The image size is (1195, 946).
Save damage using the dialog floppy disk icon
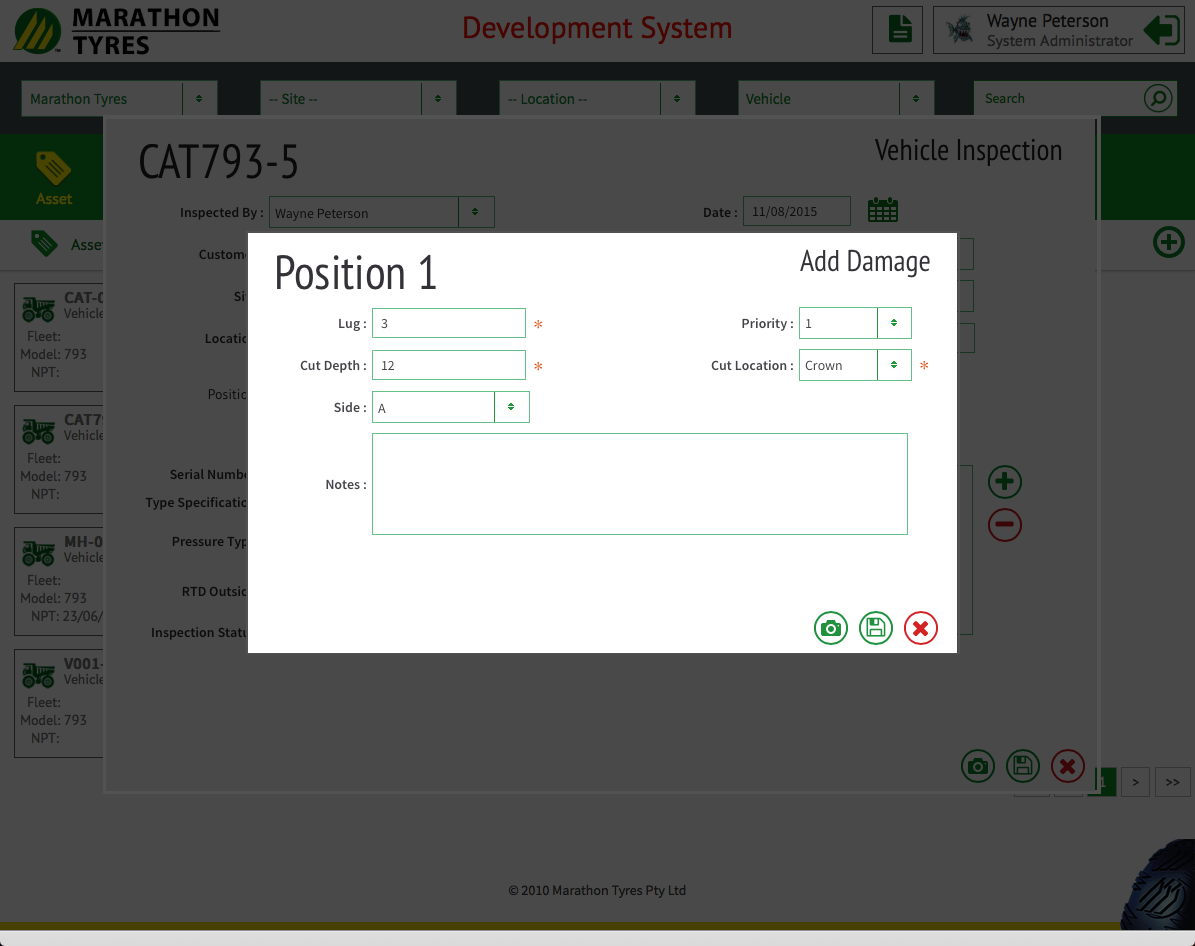(875, 628)
